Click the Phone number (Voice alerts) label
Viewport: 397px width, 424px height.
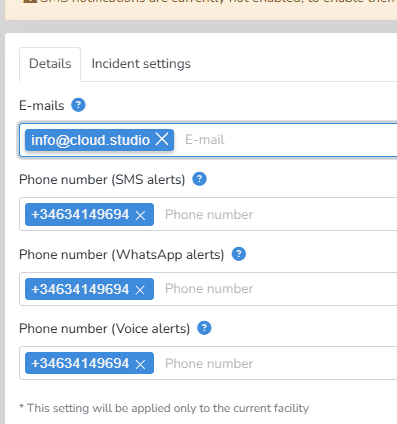coord(104,329)
